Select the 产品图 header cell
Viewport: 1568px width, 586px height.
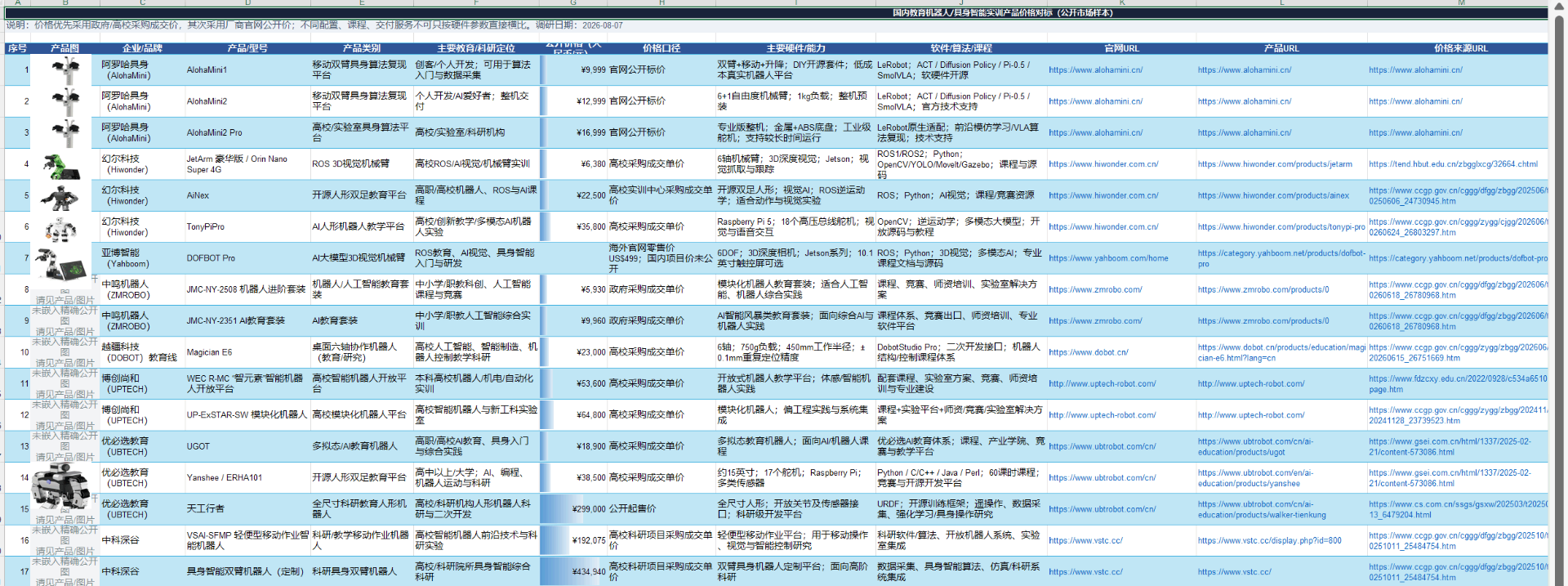pos(65,48)
